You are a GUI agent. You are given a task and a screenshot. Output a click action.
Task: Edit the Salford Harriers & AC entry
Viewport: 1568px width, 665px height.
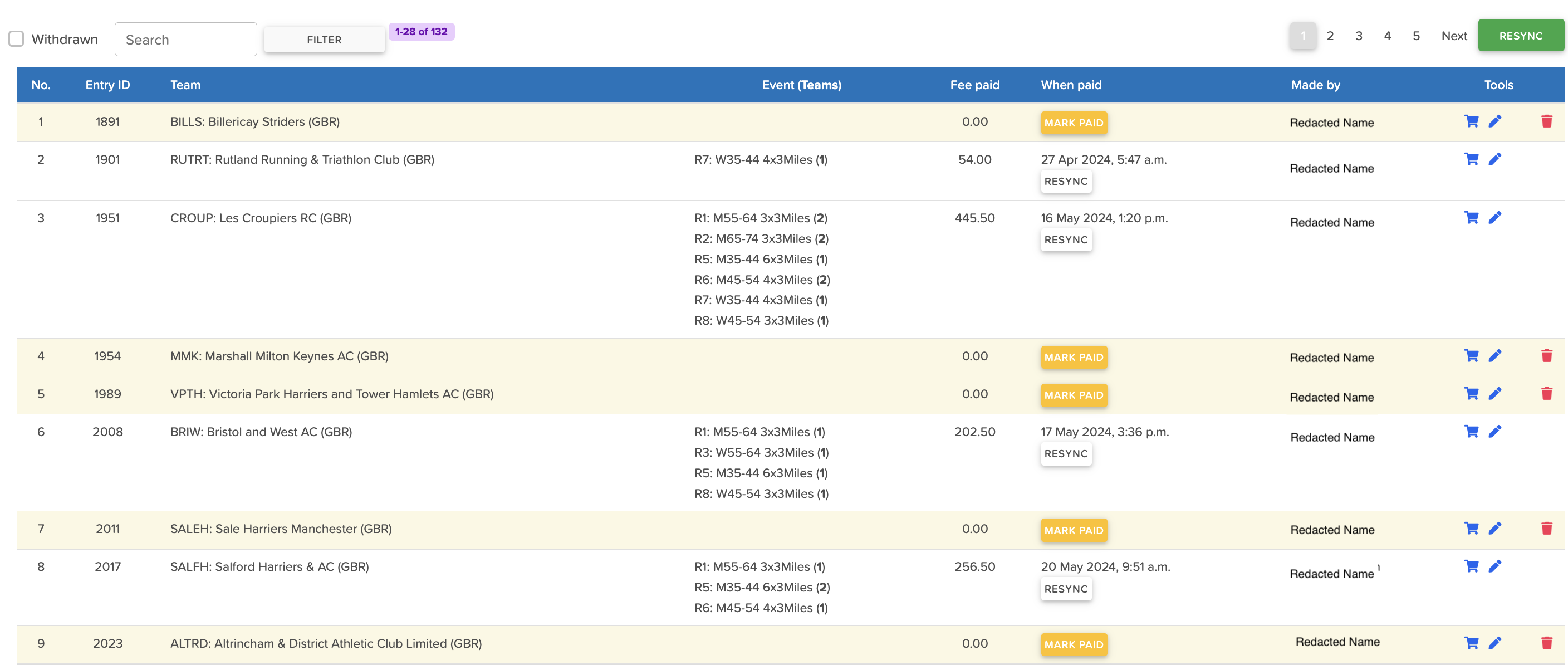pyautogui.click(x=1495, y=566)
